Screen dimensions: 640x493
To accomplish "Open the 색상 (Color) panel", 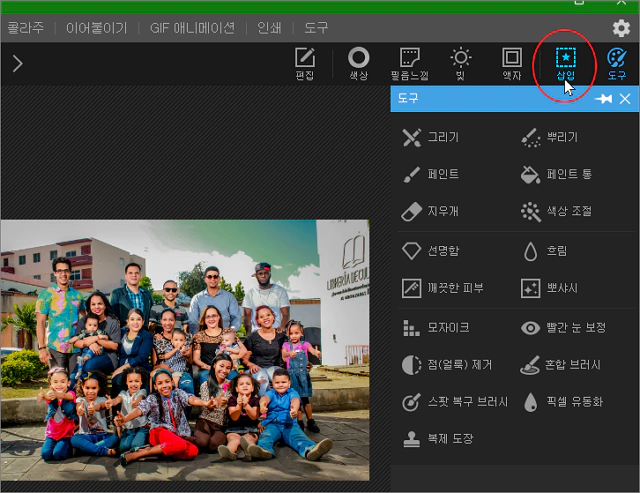I will tap(359, 64).
